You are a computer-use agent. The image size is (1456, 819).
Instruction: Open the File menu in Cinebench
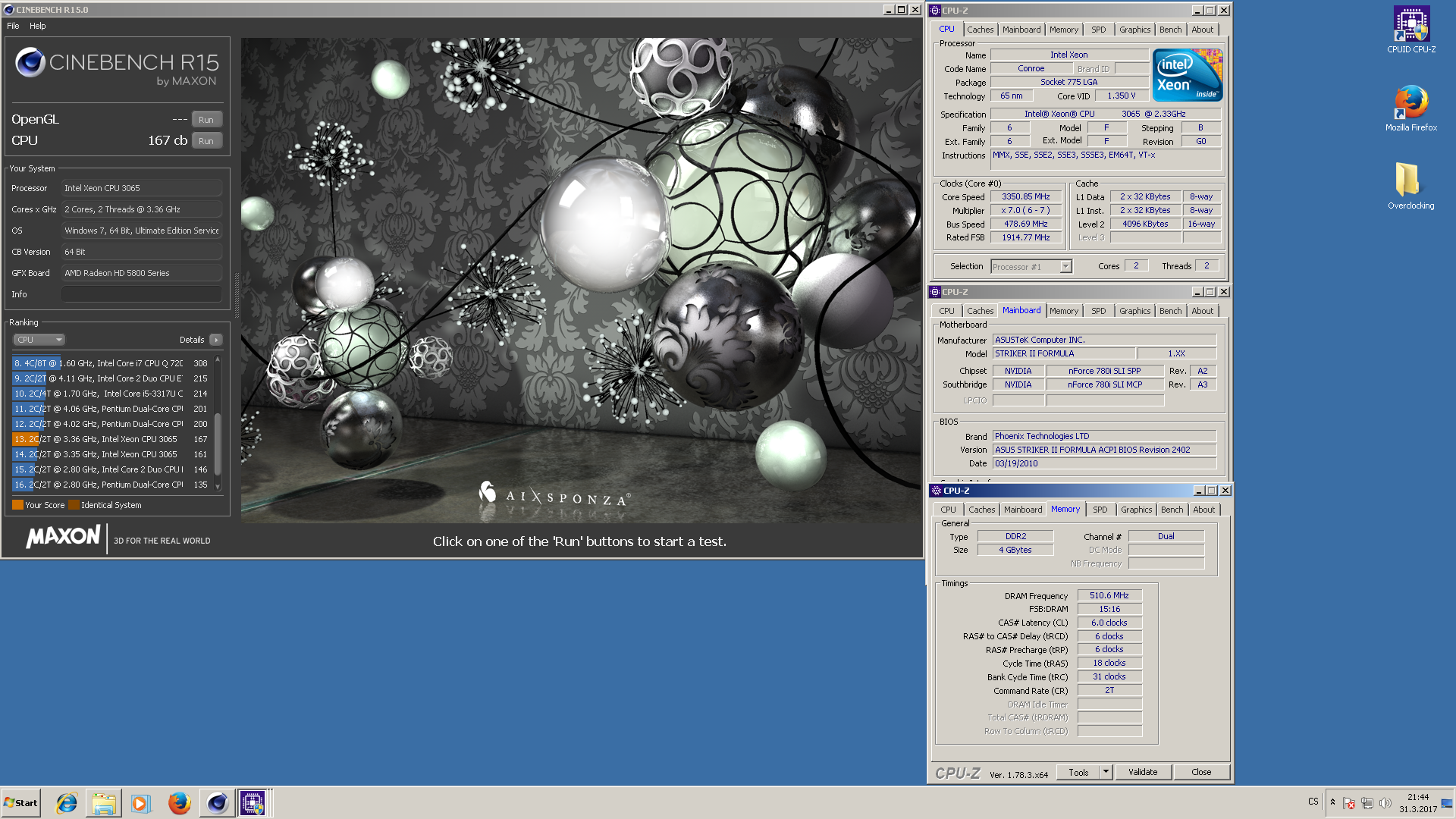tap(13, 26)
